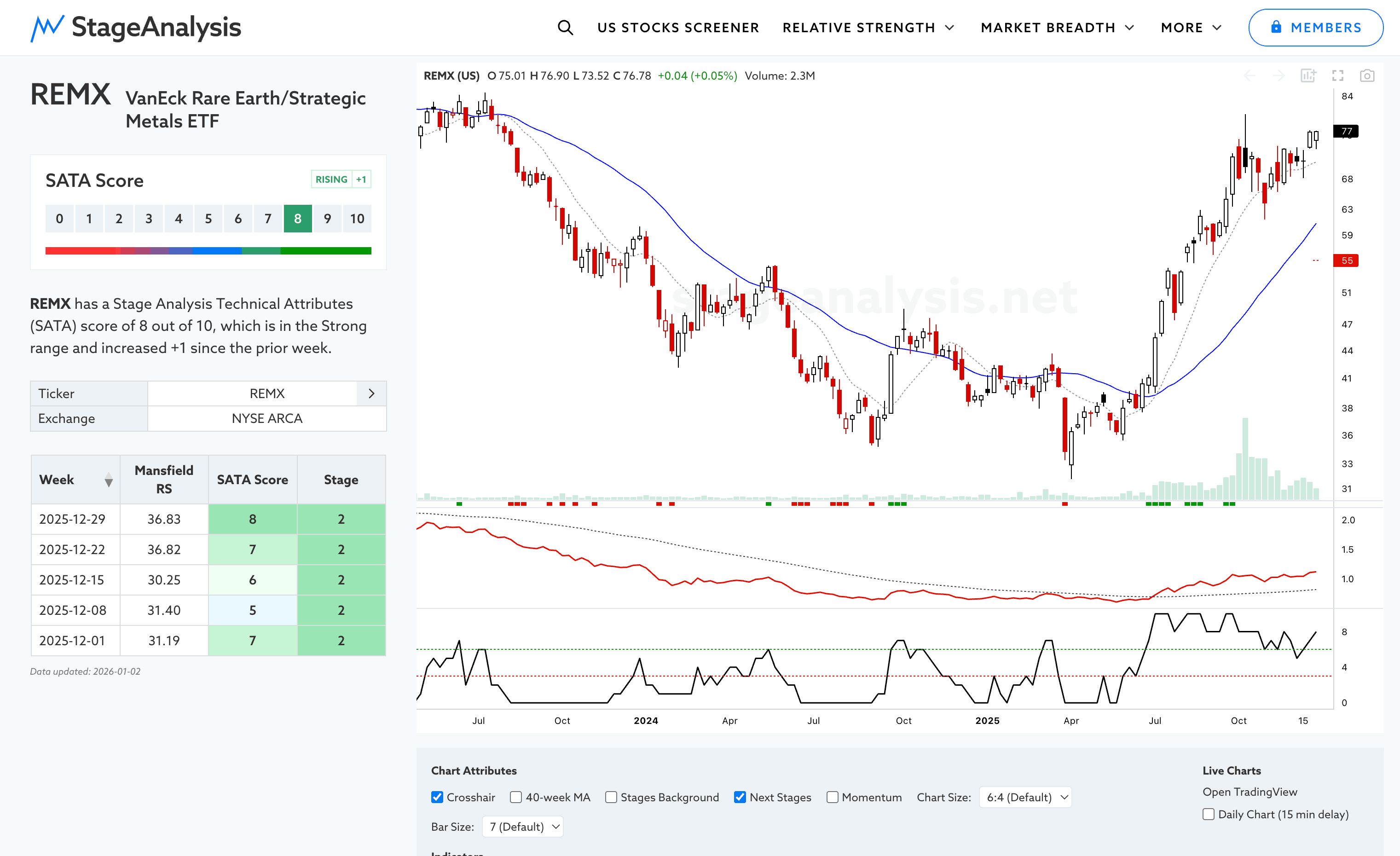The width and height of the screenshot is (1400, 856).
Task: Click the REMX ticker row arrow
Action: click(x=371, y=393)
